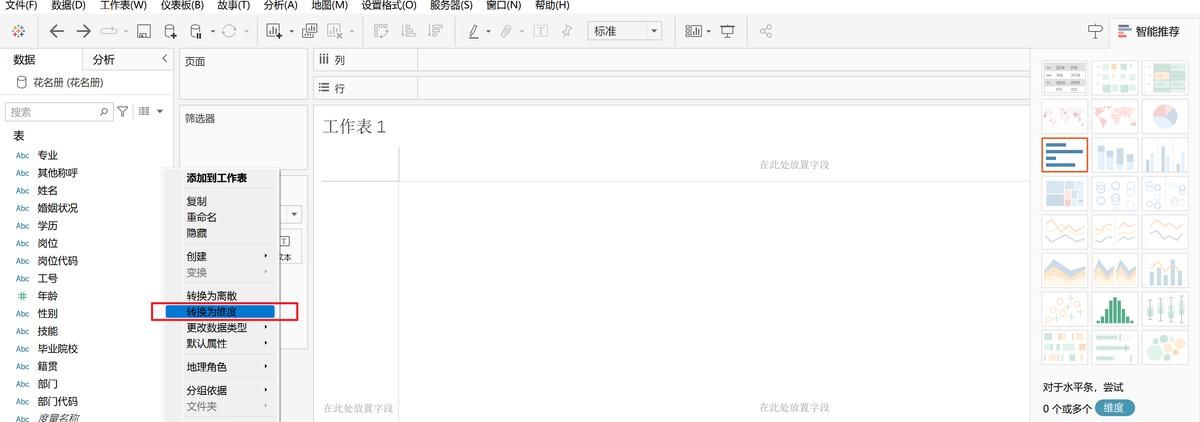Choose 转换为维度 in context menu

click(x=221, y=312)
